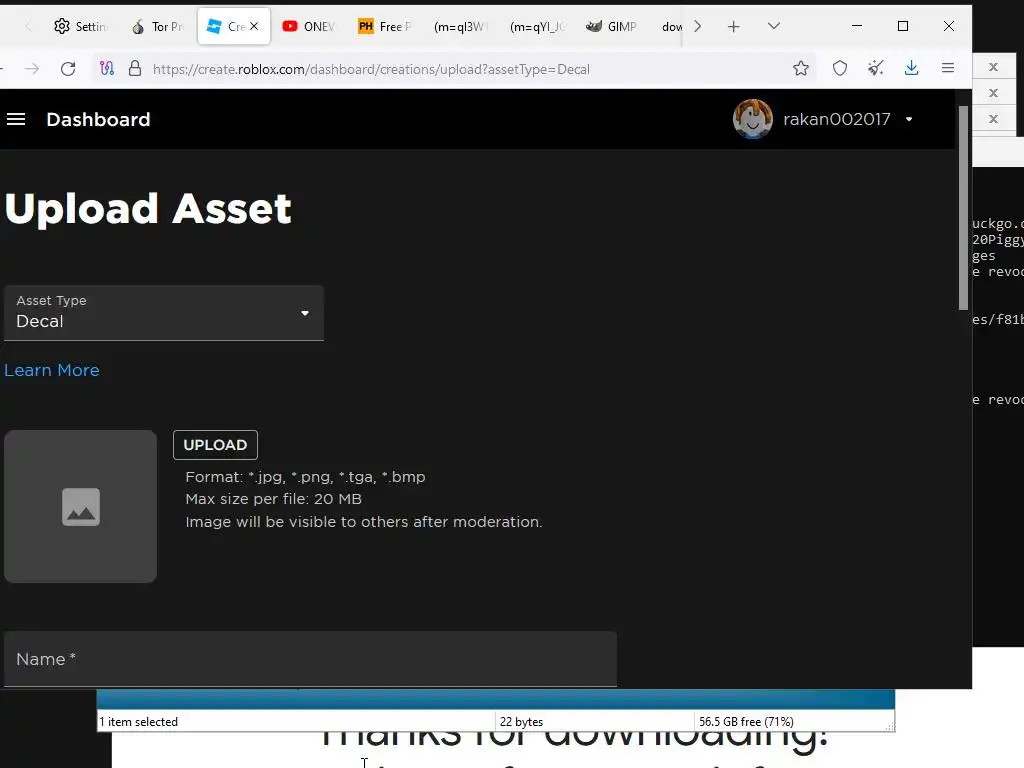Click "1 item selected" in the Explorer status bar
1024x768 pixels.
[138, 722]
